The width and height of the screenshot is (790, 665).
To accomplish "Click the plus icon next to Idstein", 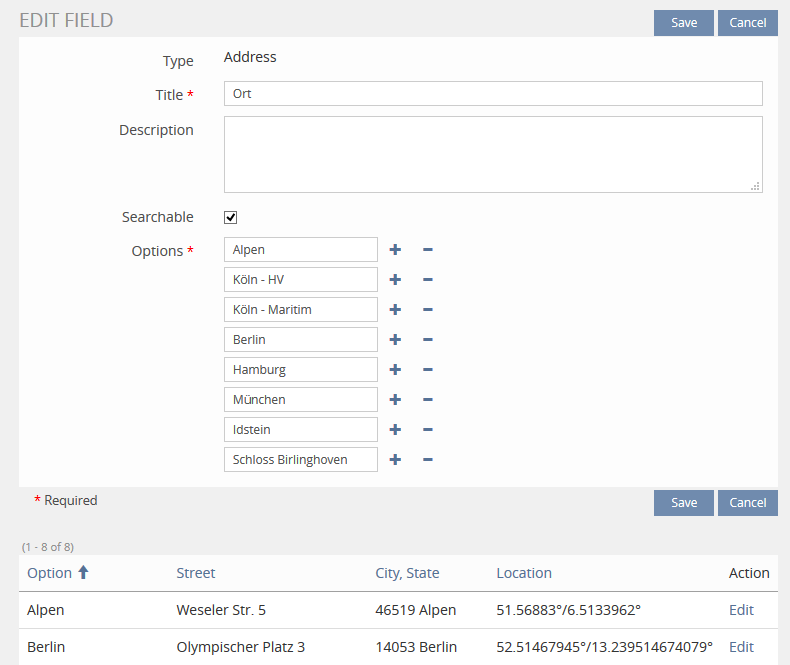I will coord(395,430).
